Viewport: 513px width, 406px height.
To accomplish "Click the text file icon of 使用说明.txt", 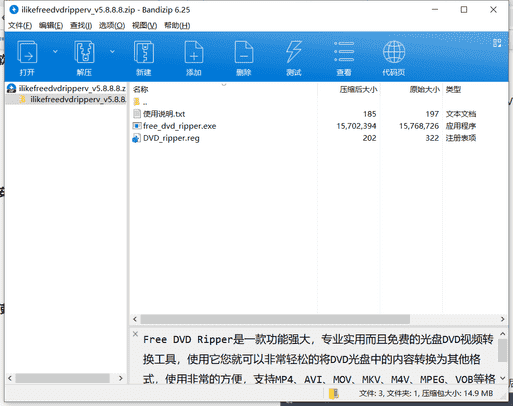I will 137,114.
